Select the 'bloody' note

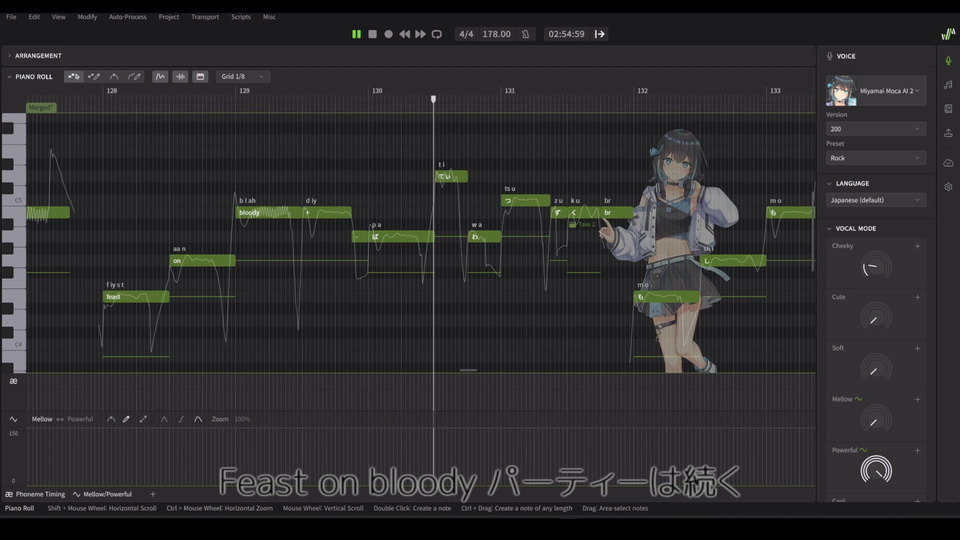pos(269,212)
